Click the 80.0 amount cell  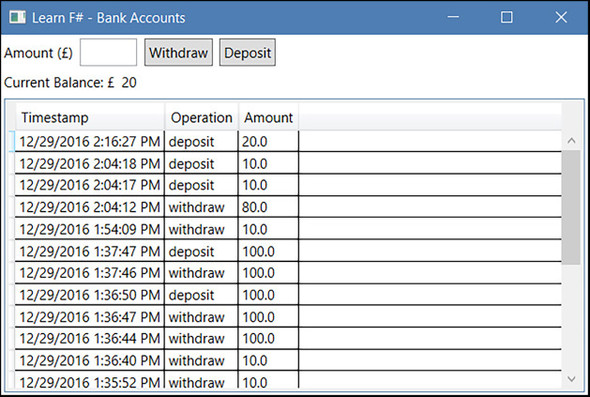[x=268, y=207]
